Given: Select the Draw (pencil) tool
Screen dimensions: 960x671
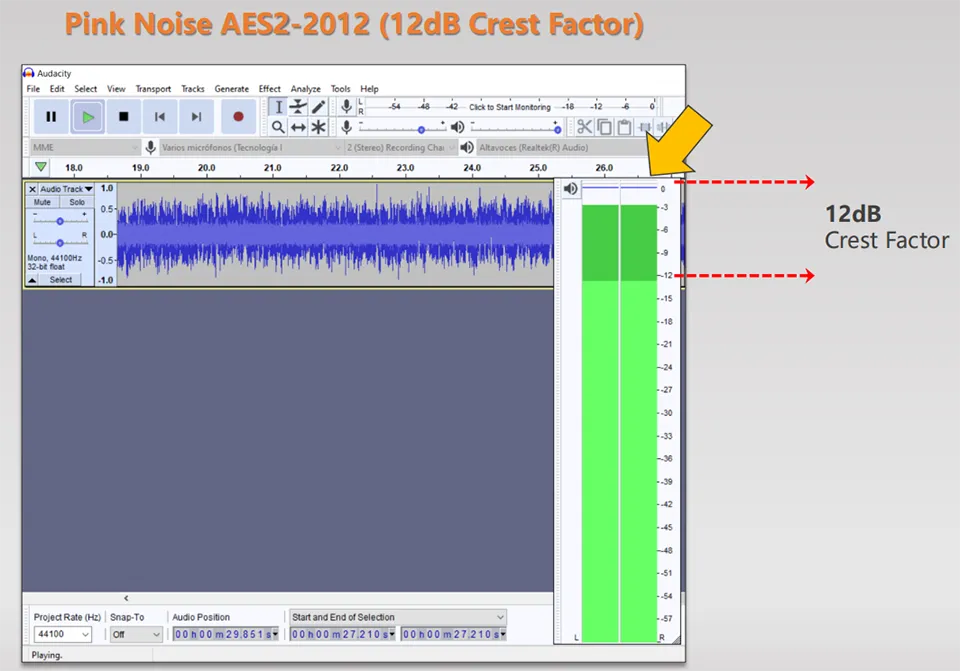Looking at the screenshot, I should click(x=318, y=107).
